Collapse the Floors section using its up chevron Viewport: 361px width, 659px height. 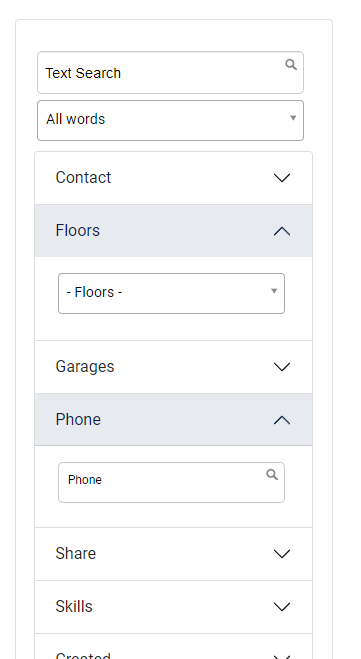point(282,231)
